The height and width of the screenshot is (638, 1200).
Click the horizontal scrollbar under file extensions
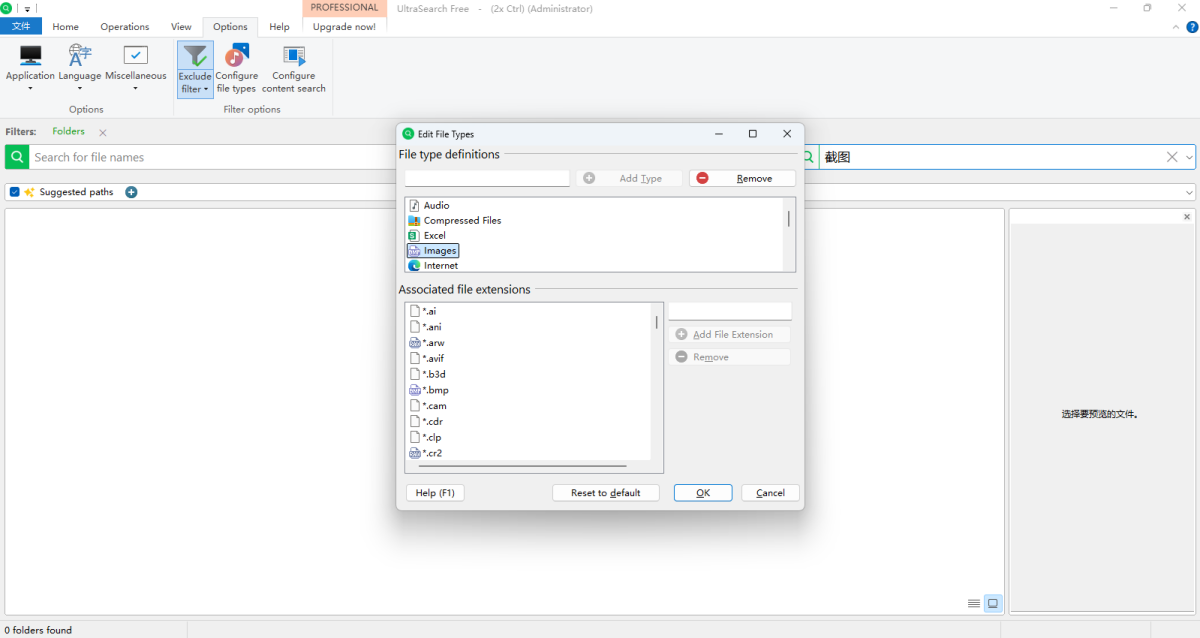click(x=523, y=466)
